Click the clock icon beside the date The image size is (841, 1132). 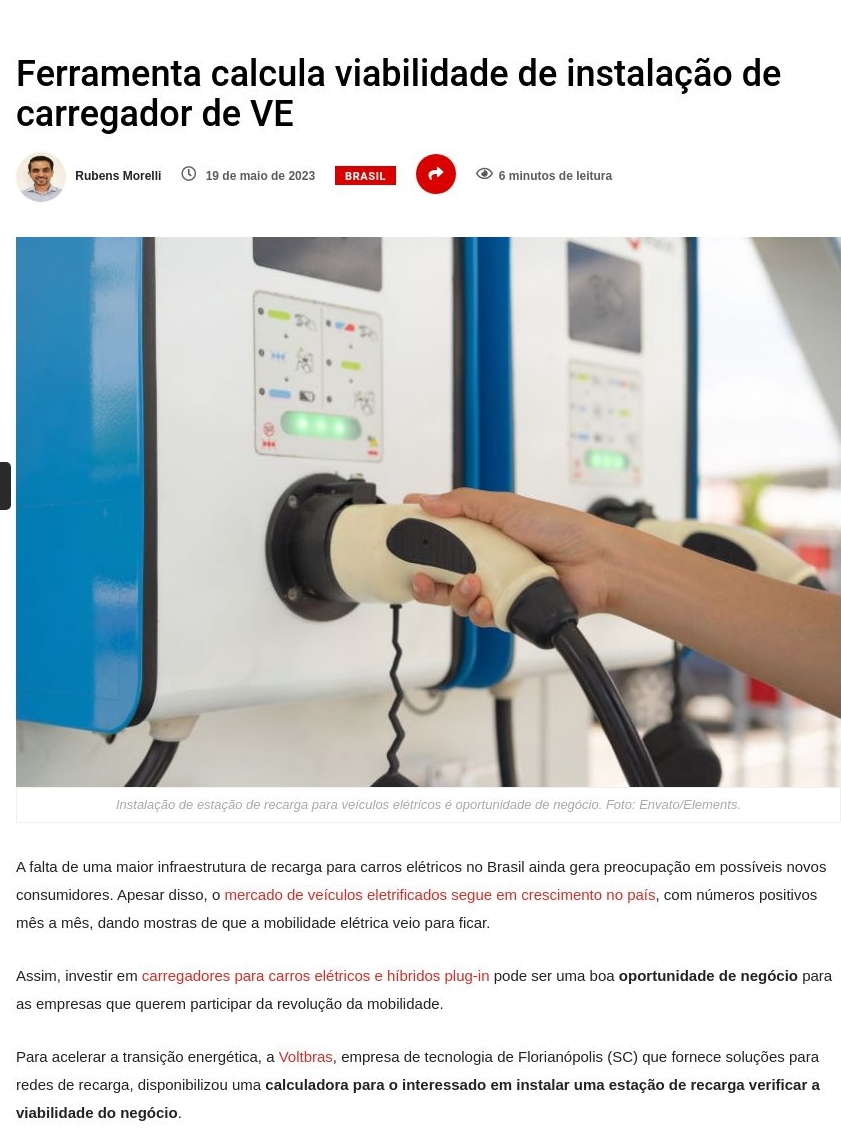(x=188, y=174)
